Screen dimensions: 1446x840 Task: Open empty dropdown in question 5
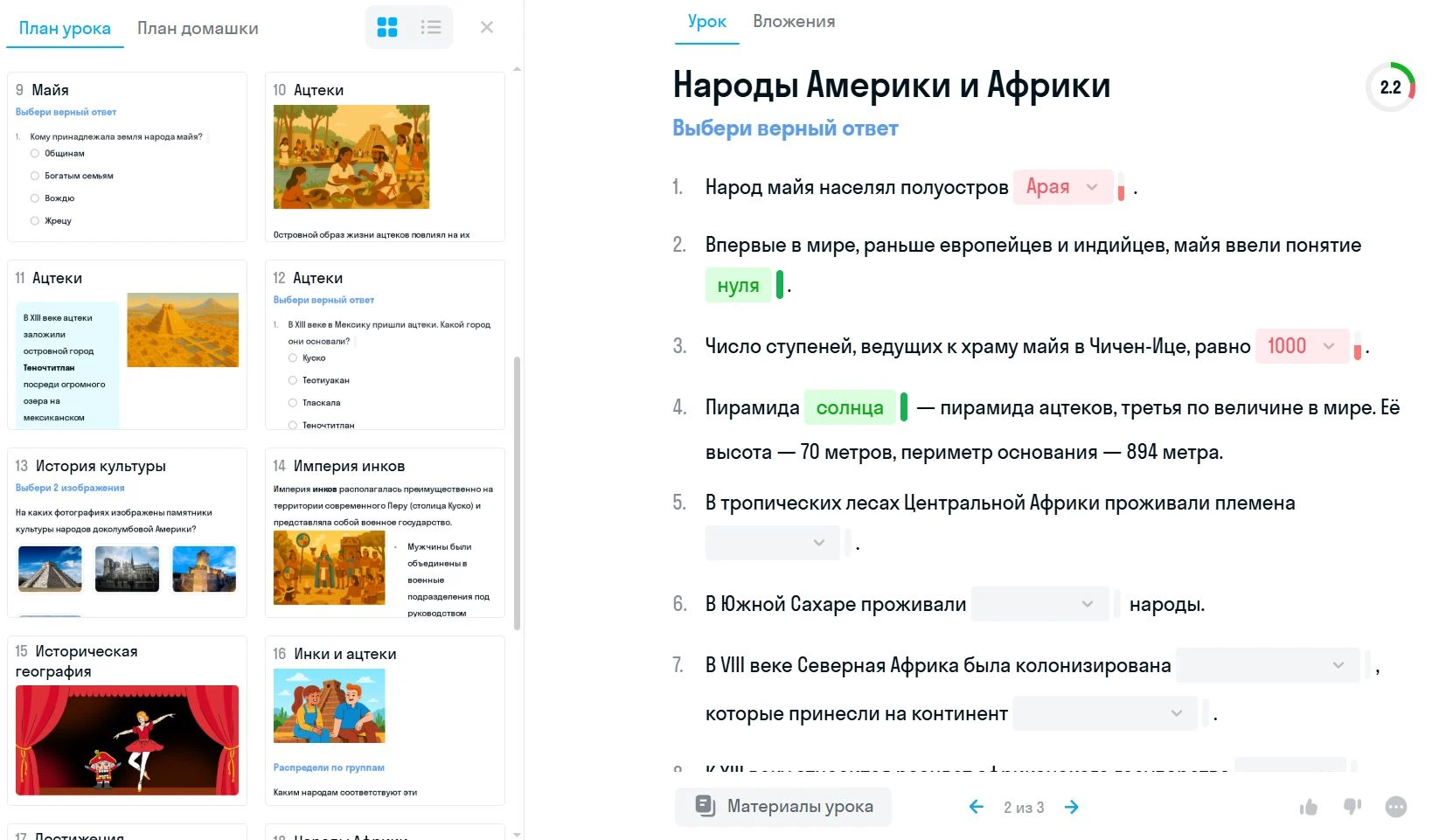pyautogui.click(x=772, y=543)
